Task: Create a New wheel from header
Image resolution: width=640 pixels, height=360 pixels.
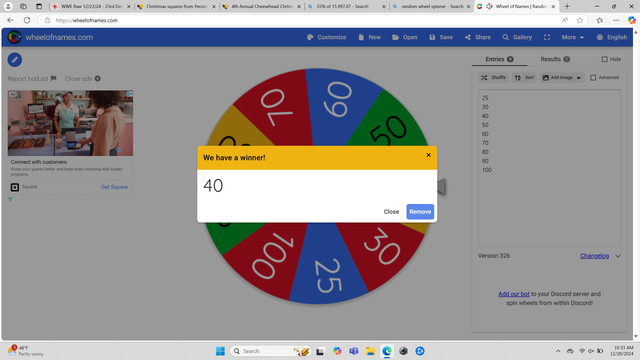Action: tap(369, 37)
